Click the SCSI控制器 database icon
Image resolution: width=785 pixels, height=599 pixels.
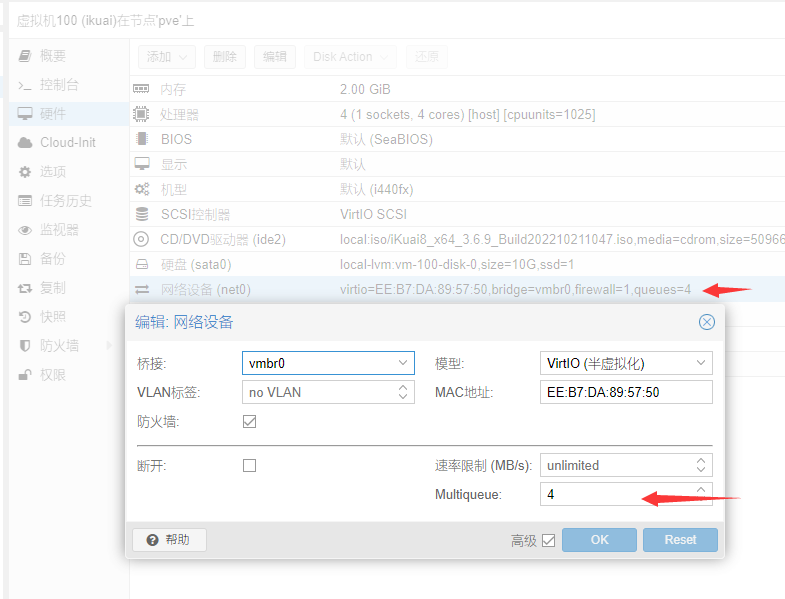[142, 214]
